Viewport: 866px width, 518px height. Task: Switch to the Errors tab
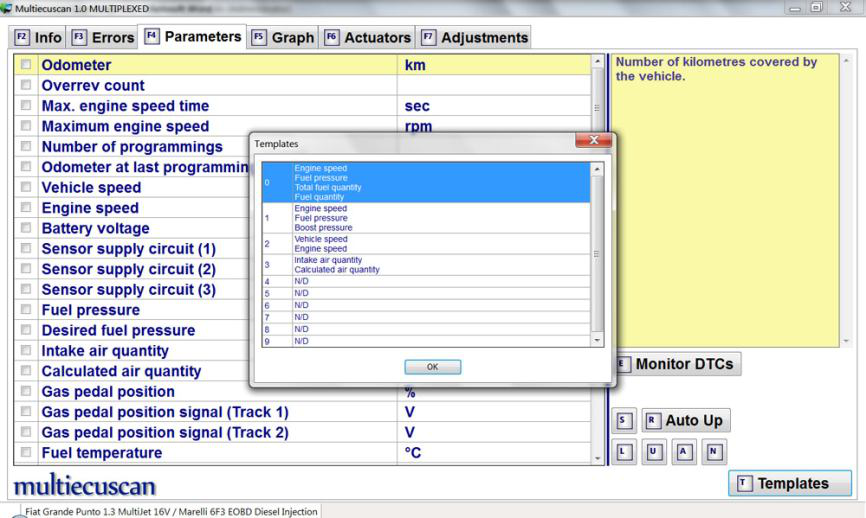click(x=105, y=38)
